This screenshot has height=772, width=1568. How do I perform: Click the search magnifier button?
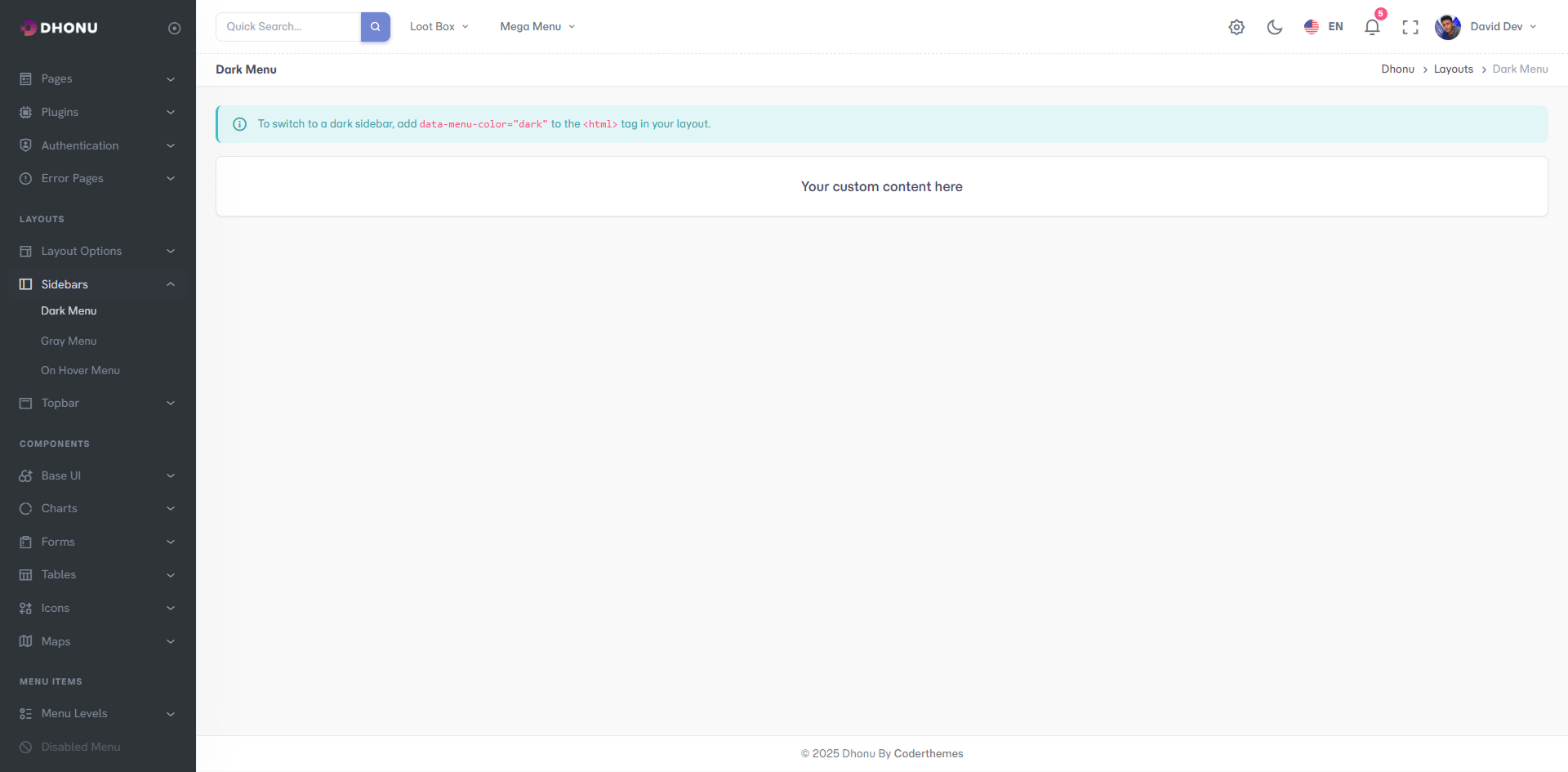click(x=375, y=27)
